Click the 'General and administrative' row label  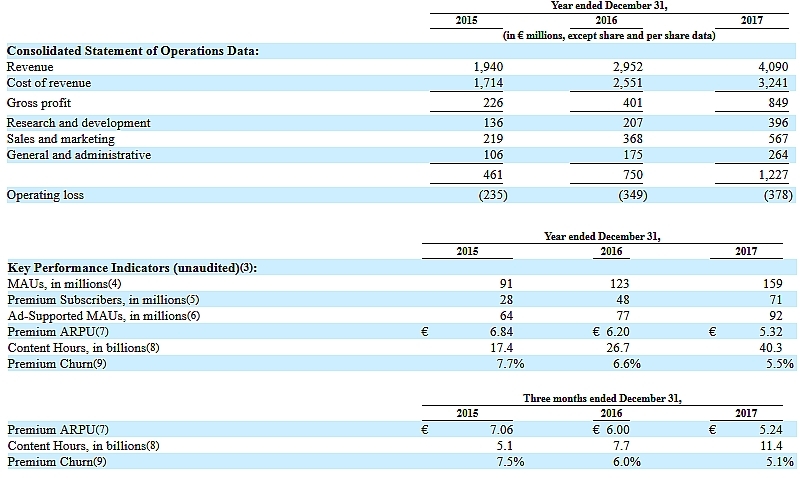pos(79,155)
